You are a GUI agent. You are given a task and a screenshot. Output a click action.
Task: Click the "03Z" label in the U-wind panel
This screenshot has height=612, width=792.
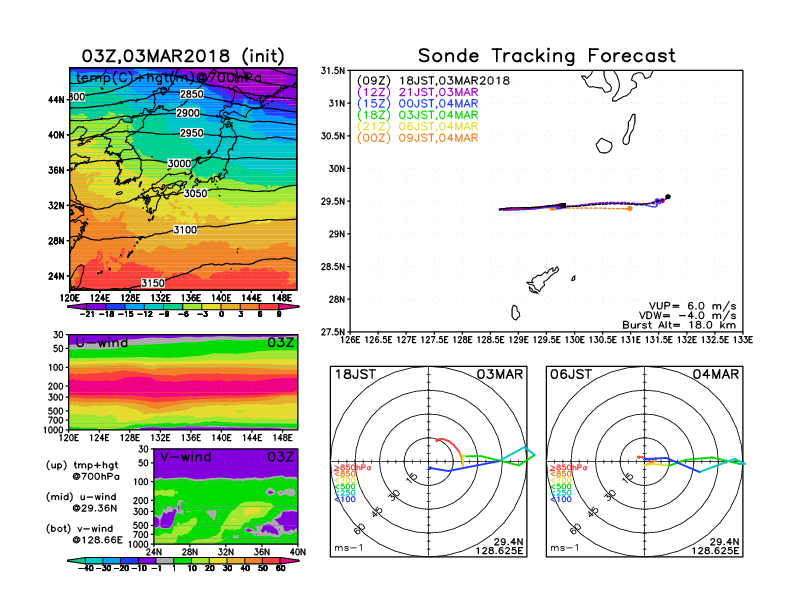tap(280, 342)
